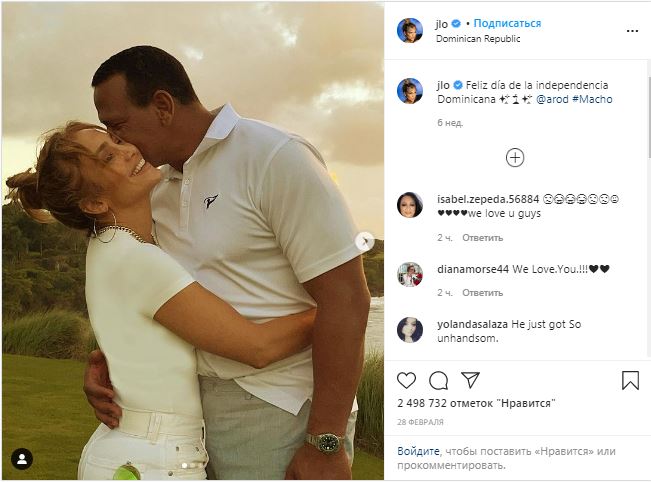The height and width of the screenshot is (482, 651).
Task: Open Dominican Republic location link
Action: 478,39
